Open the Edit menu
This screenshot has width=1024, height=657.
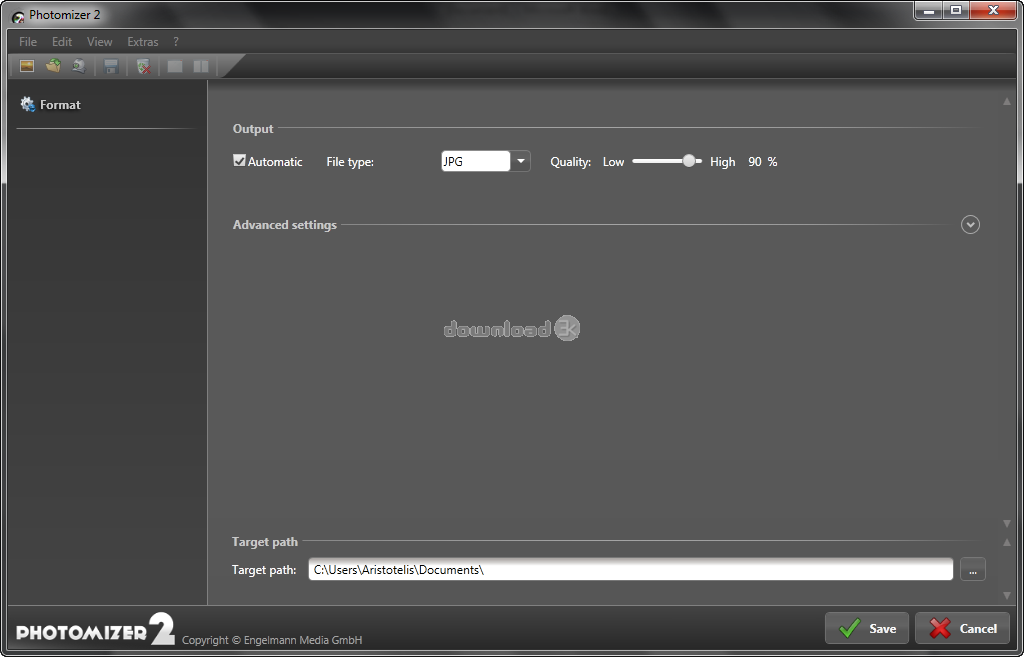(x=62, y=42)
